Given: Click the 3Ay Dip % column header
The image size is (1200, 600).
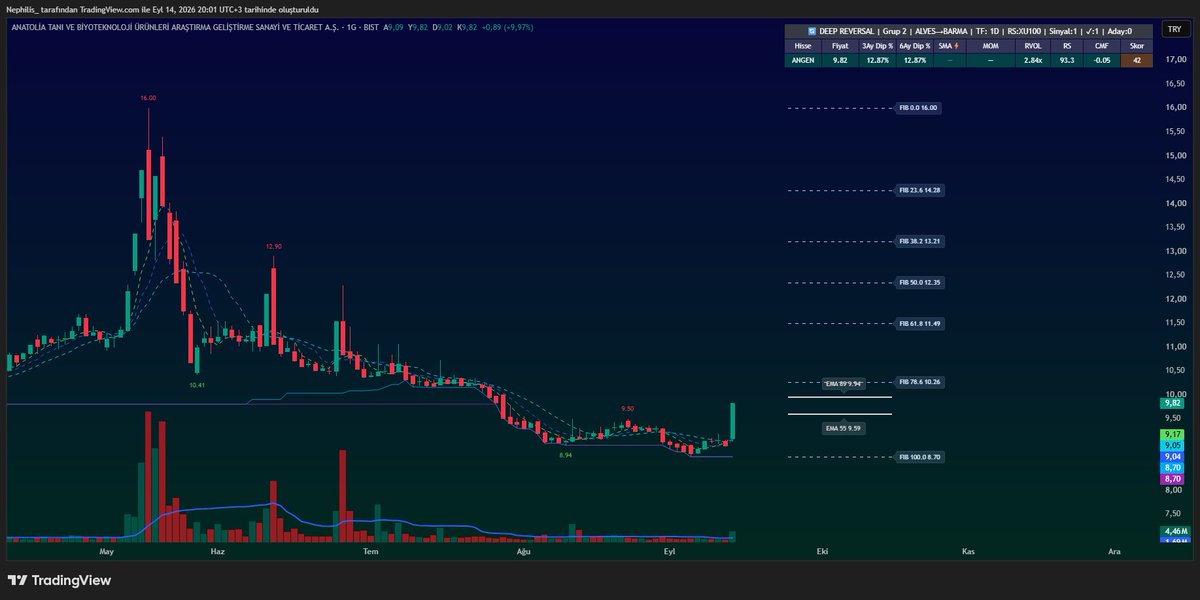Looking at the screenshot, I should (x=877, y=46).
